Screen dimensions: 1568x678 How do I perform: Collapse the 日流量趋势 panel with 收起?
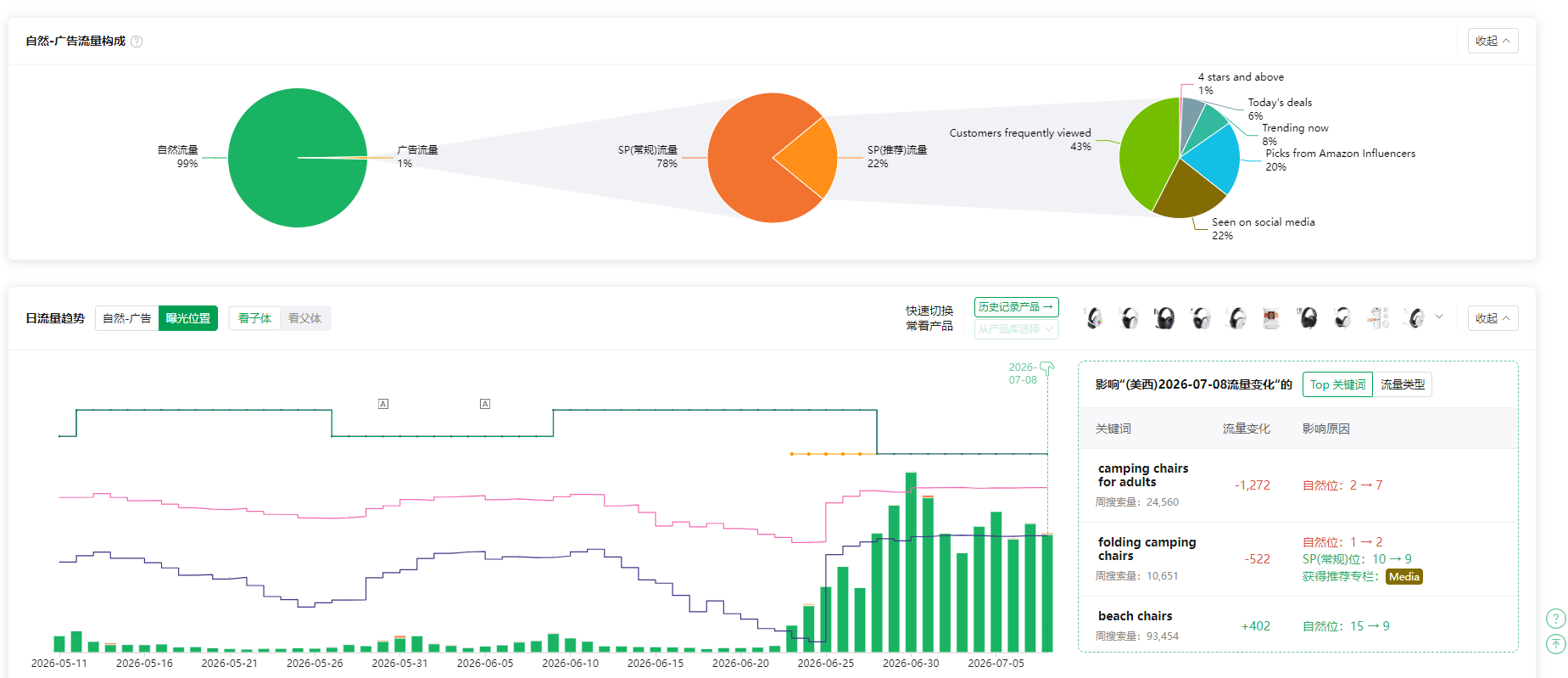click(x=1493, y=318)
